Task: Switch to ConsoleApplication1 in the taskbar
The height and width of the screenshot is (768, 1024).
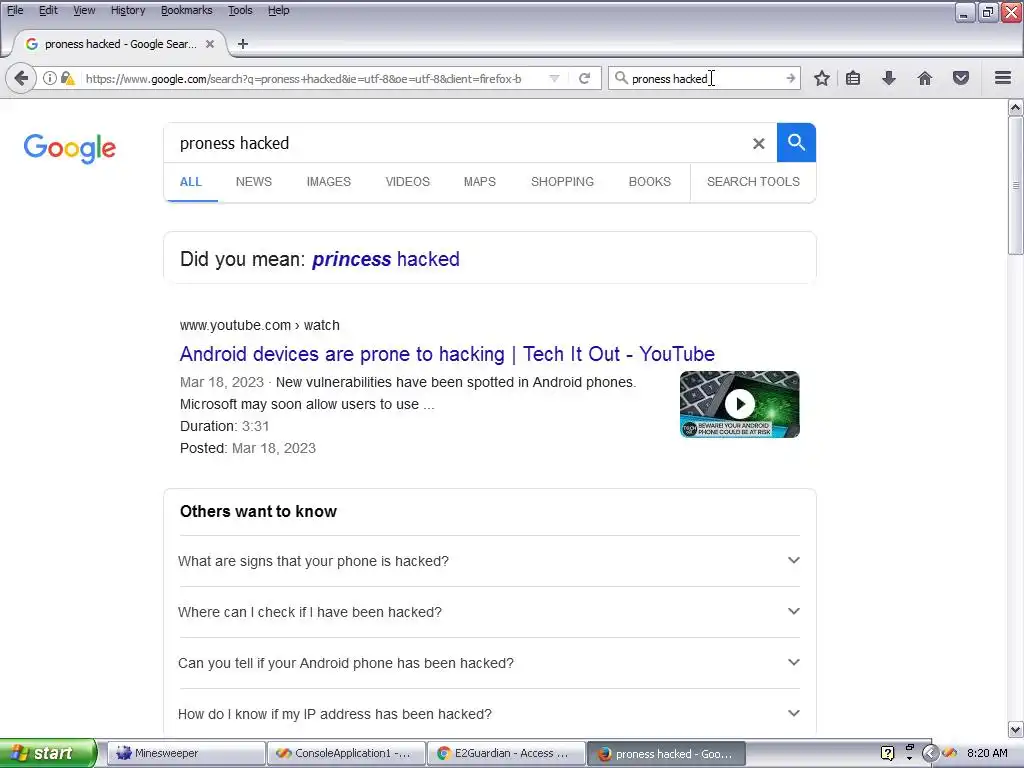Action: click(x=346, y=753)
